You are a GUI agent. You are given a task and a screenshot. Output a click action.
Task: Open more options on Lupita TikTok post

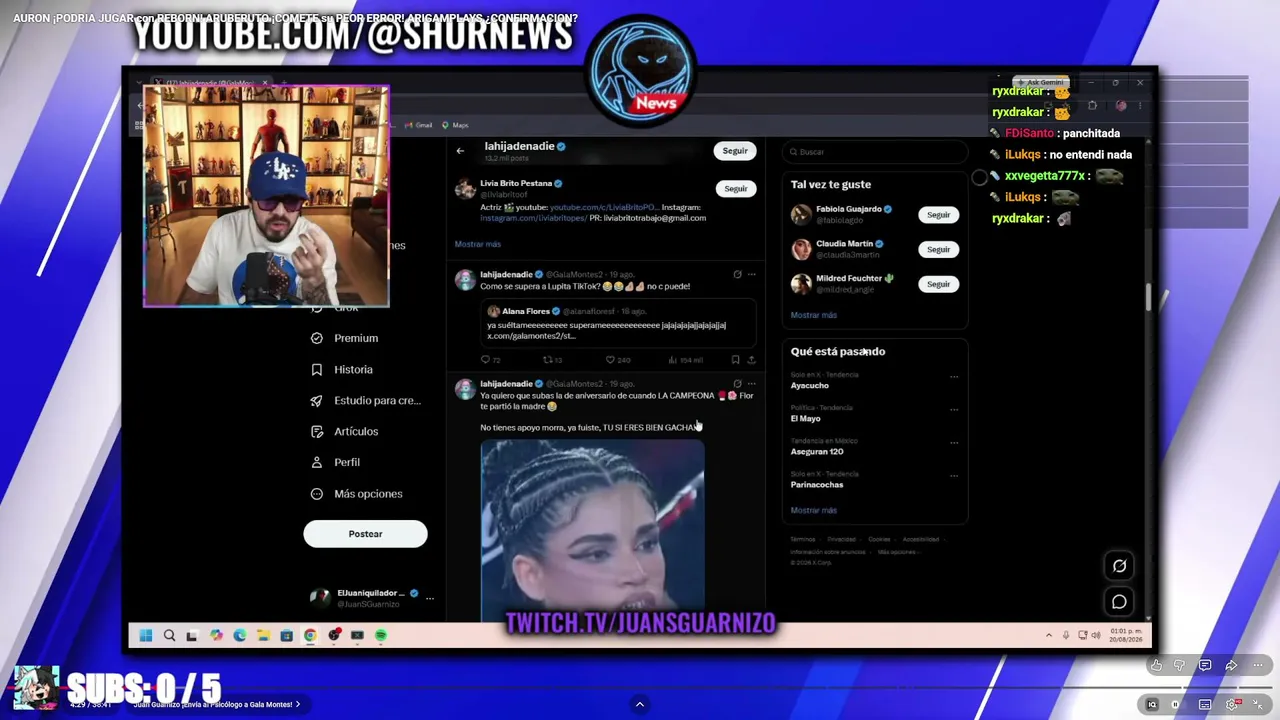coord(752,274)
